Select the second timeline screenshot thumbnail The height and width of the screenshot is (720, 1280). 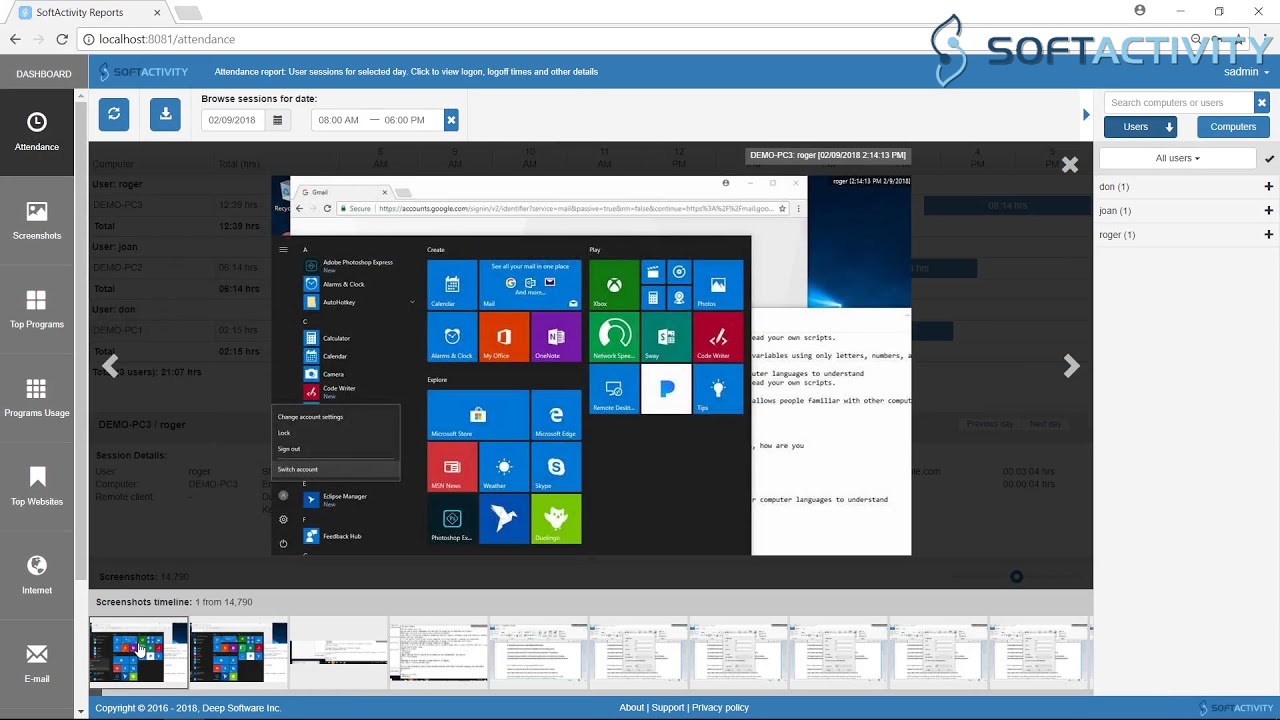239,651
